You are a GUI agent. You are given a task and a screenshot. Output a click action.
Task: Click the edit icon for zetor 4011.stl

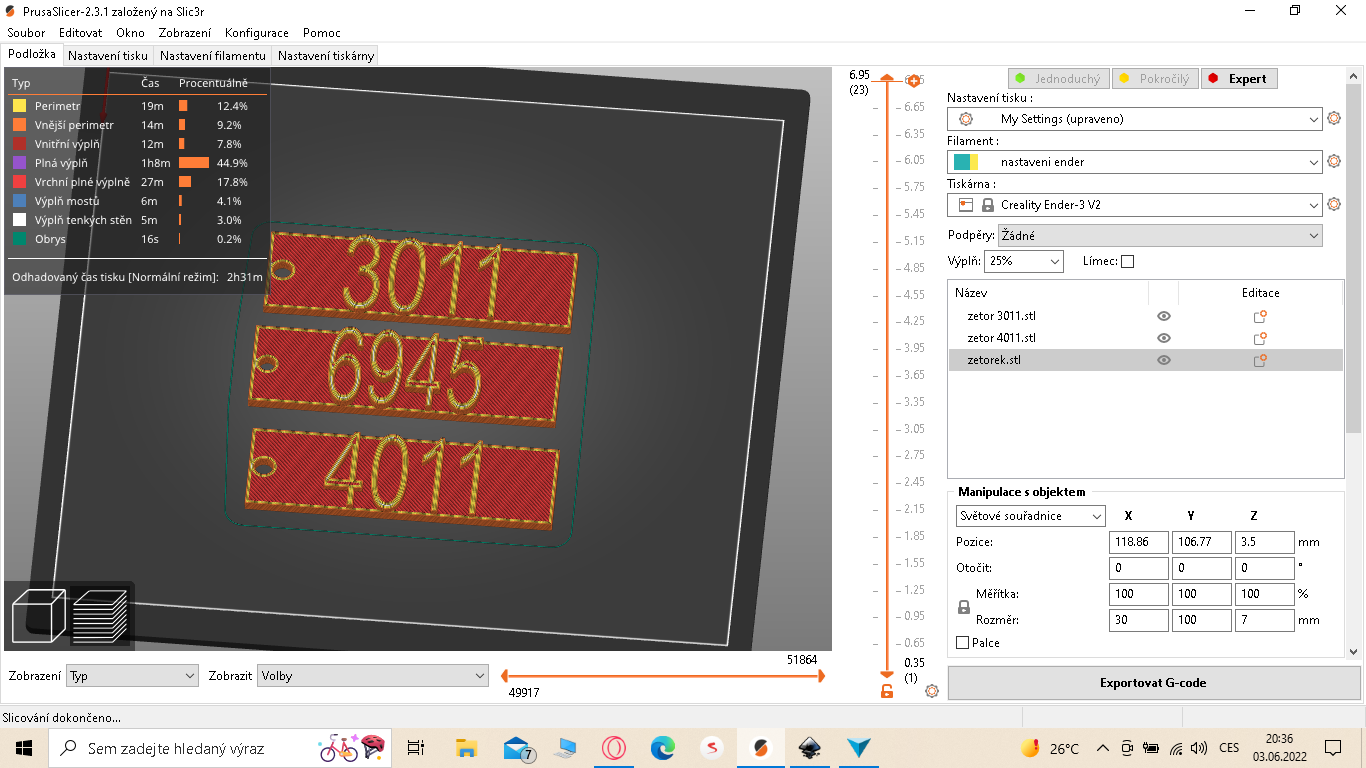(x=1260, y=338)
